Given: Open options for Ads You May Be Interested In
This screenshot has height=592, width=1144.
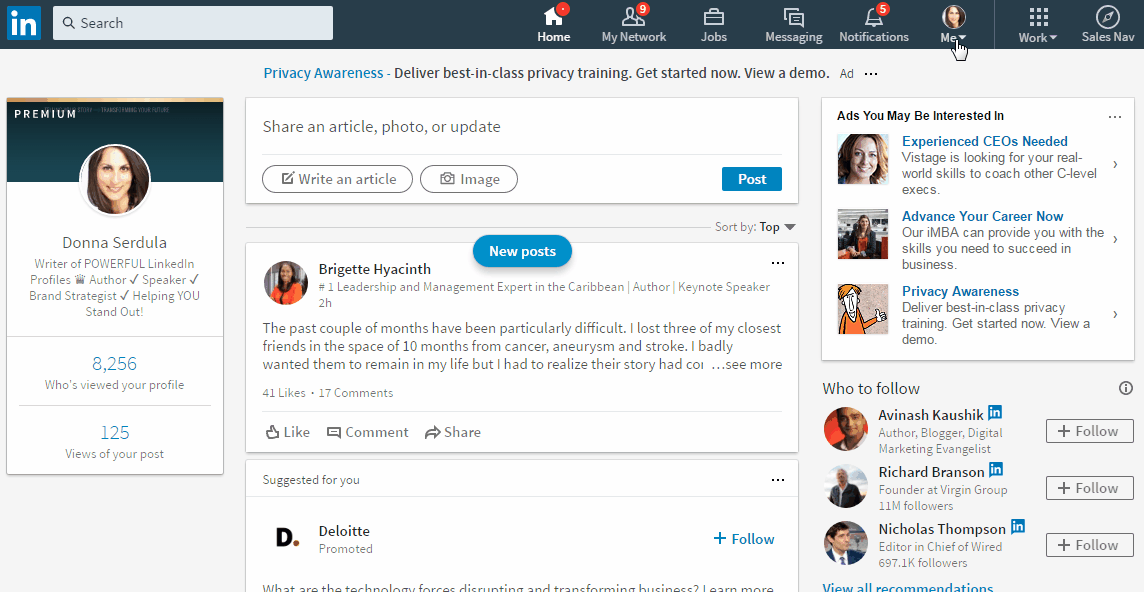Looking at the screenshot, I should 1115,117.
